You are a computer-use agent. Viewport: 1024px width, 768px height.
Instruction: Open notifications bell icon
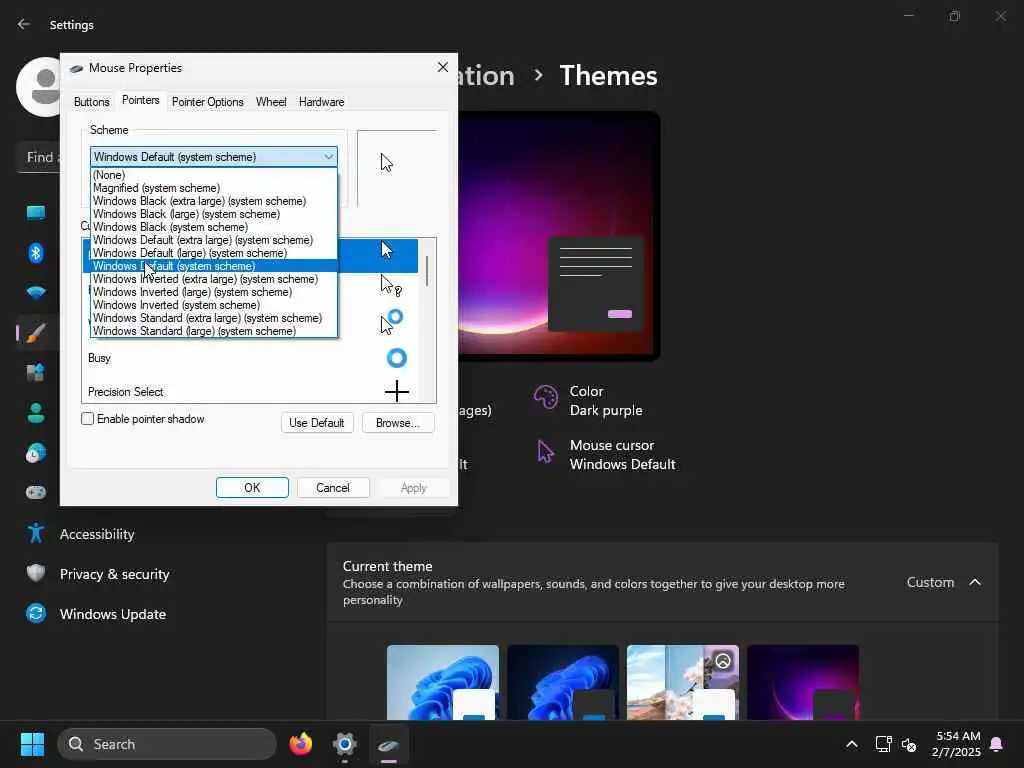coord(997,744)
